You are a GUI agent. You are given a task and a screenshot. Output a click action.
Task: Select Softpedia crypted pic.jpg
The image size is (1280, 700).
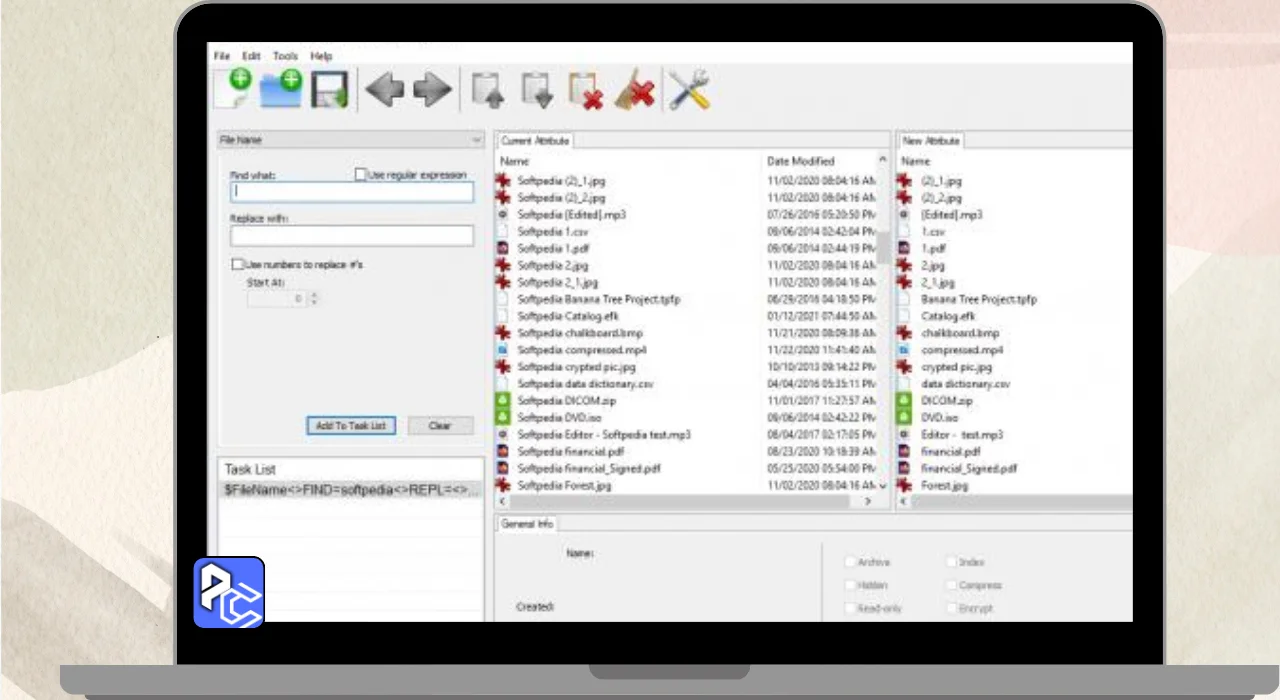pos(576,367)
